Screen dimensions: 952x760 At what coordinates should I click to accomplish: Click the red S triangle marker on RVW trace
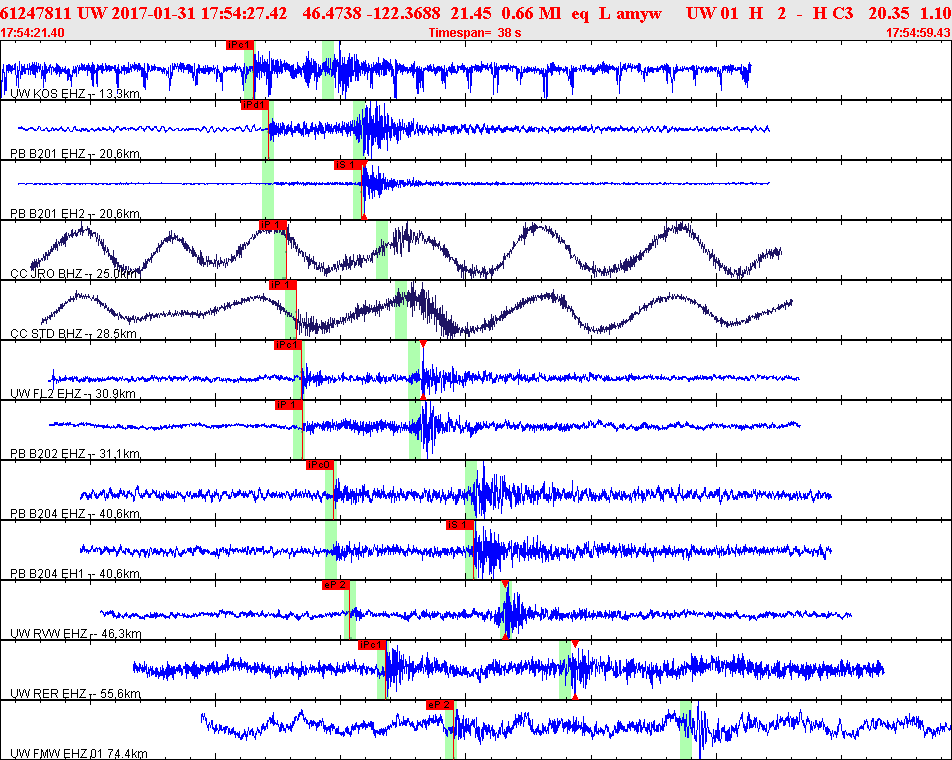tap(505, 584)
